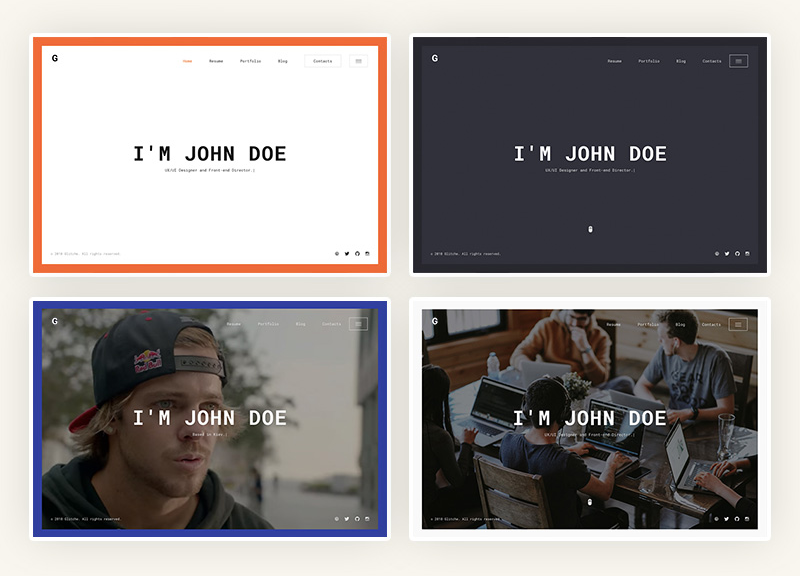Click the Twitter icon in the orange-bordered preview

(x=347, y=253)
